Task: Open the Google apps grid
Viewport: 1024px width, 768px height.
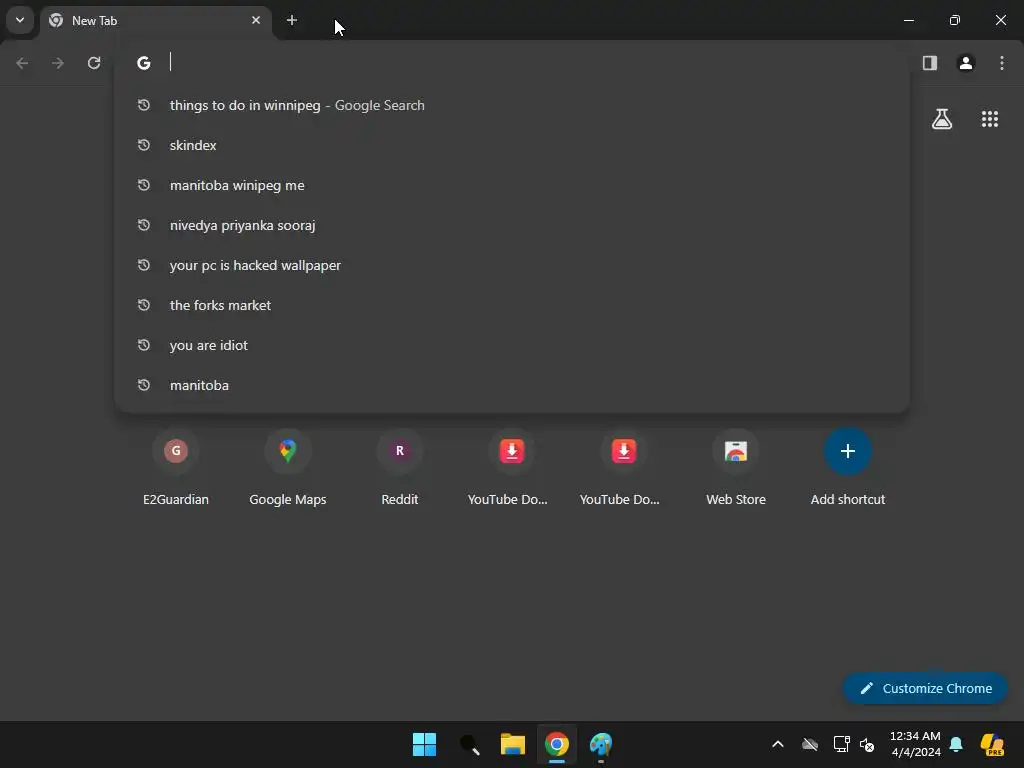Action: coord(990,119)
